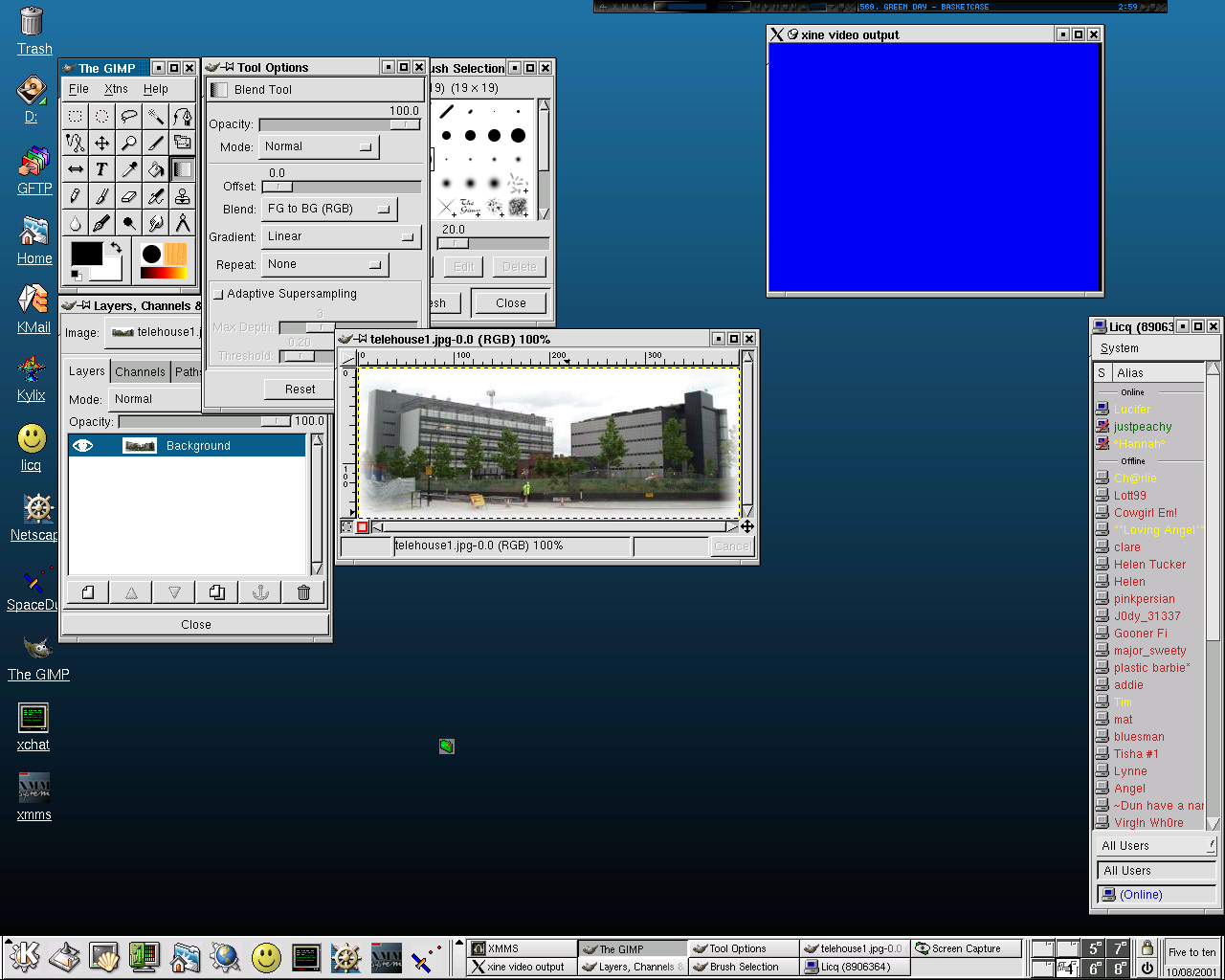Viewport: 1225px width, 980px height.
Task: Open the Xtns menu
Action: pos(116,89)
